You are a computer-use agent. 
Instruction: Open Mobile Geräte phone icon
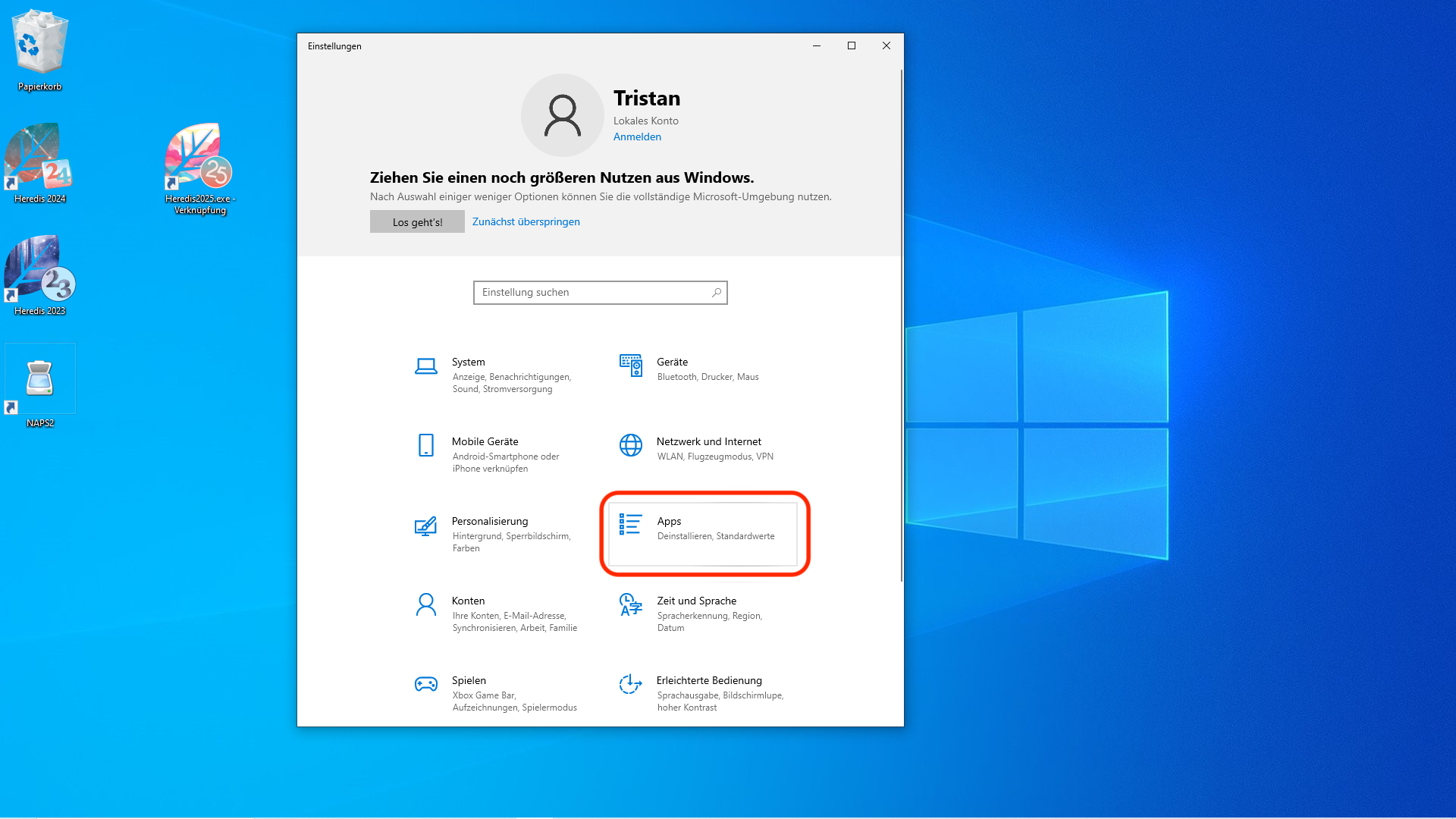426,445
